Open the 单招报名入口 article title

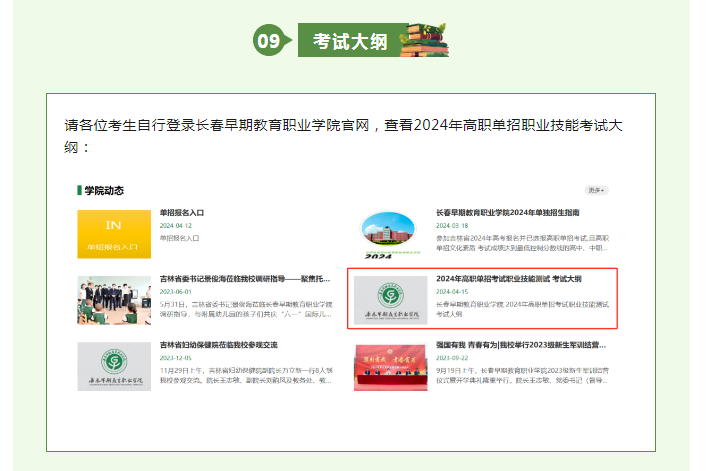(x=182, y=213)
